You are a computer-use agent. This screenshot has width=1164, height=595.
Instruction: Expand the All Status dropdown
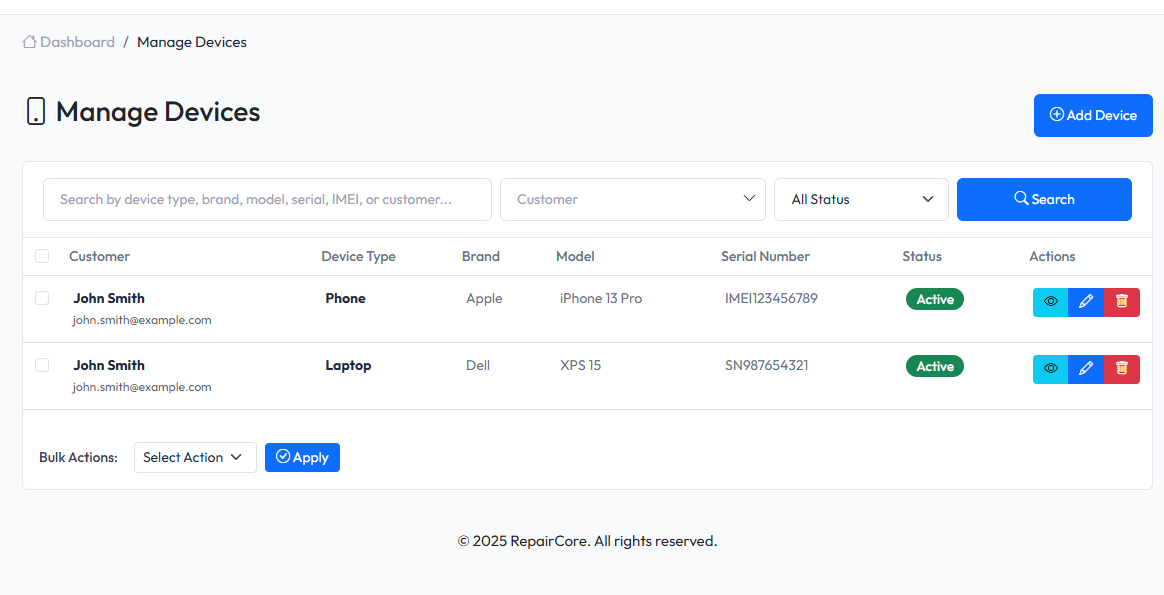pos(861,199)
